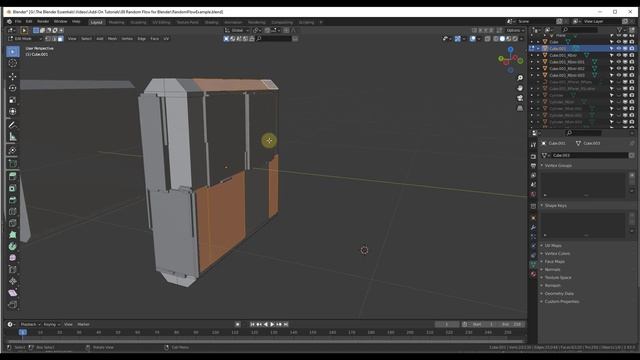Choose the Move tool

13,76
